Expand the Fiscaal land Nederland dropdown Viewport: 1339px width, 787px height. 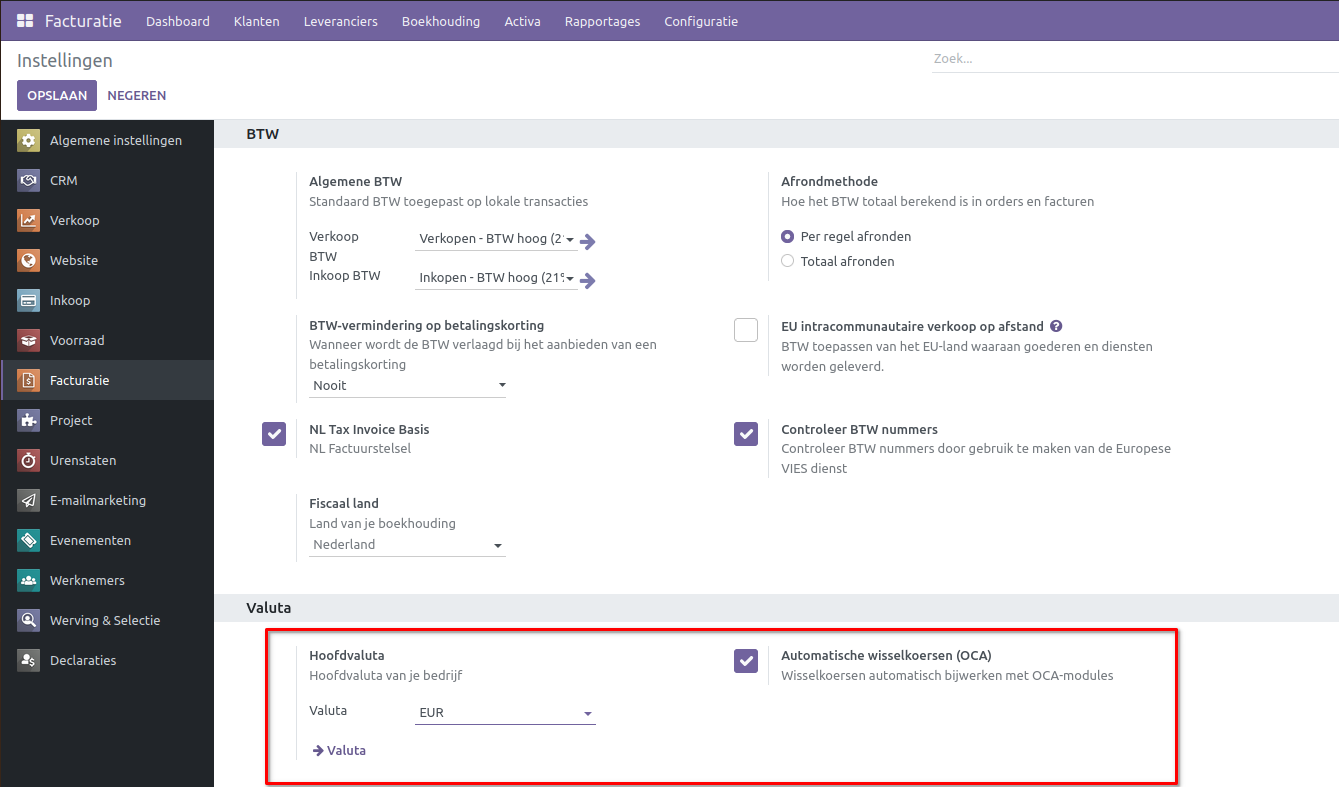click(407, 545)
